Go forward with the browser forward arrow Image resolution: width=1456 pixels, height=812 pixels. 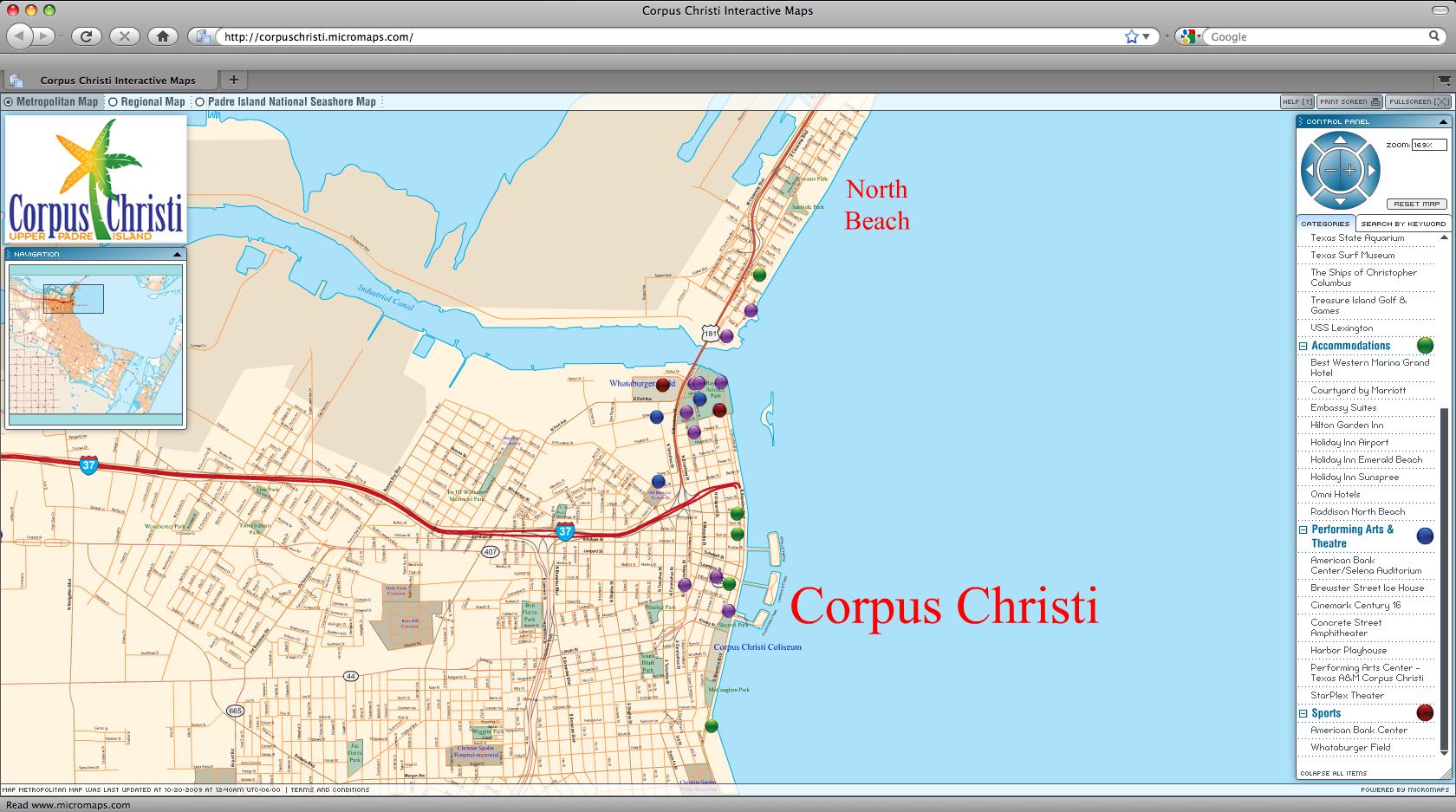[x=43, y=36]
